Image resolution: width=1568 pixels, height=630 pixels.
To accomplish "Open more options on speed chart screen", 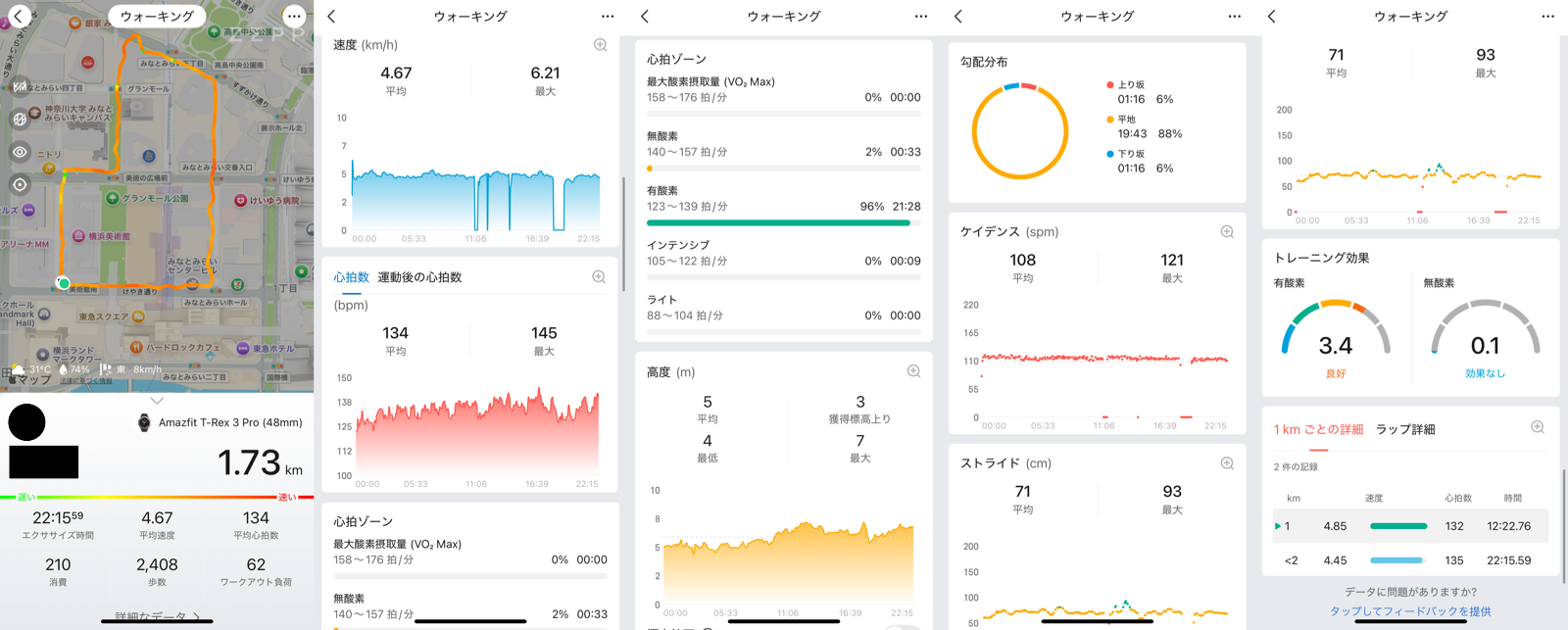I will point(608,16).
